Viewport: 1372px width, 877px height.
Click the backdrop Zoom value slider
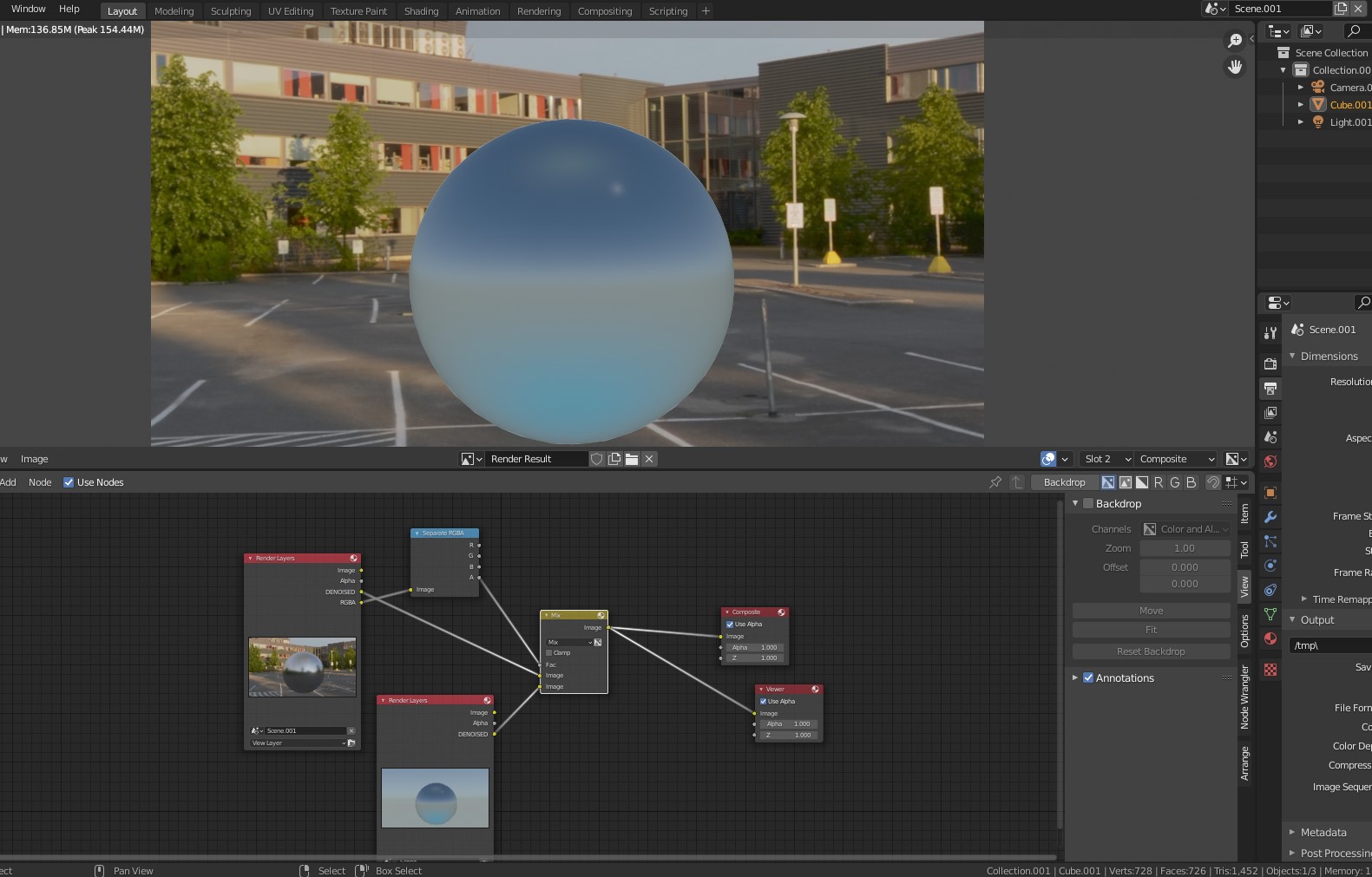tap(1184, 548)
